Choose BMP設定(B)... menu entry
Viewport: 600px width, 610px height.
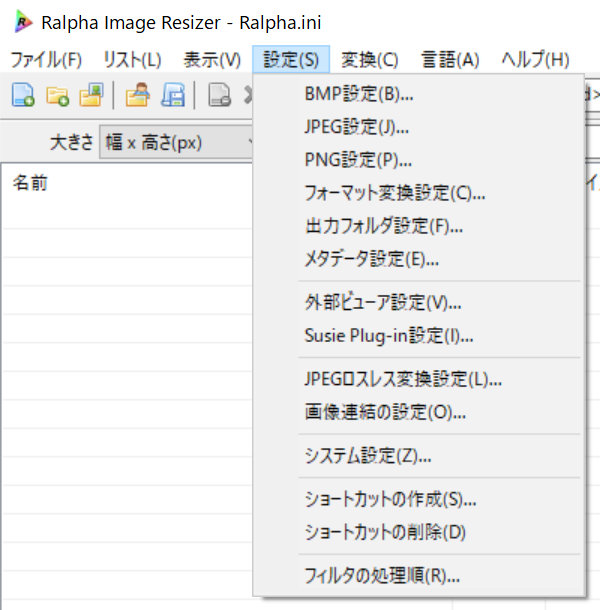(x=419, y=94)
